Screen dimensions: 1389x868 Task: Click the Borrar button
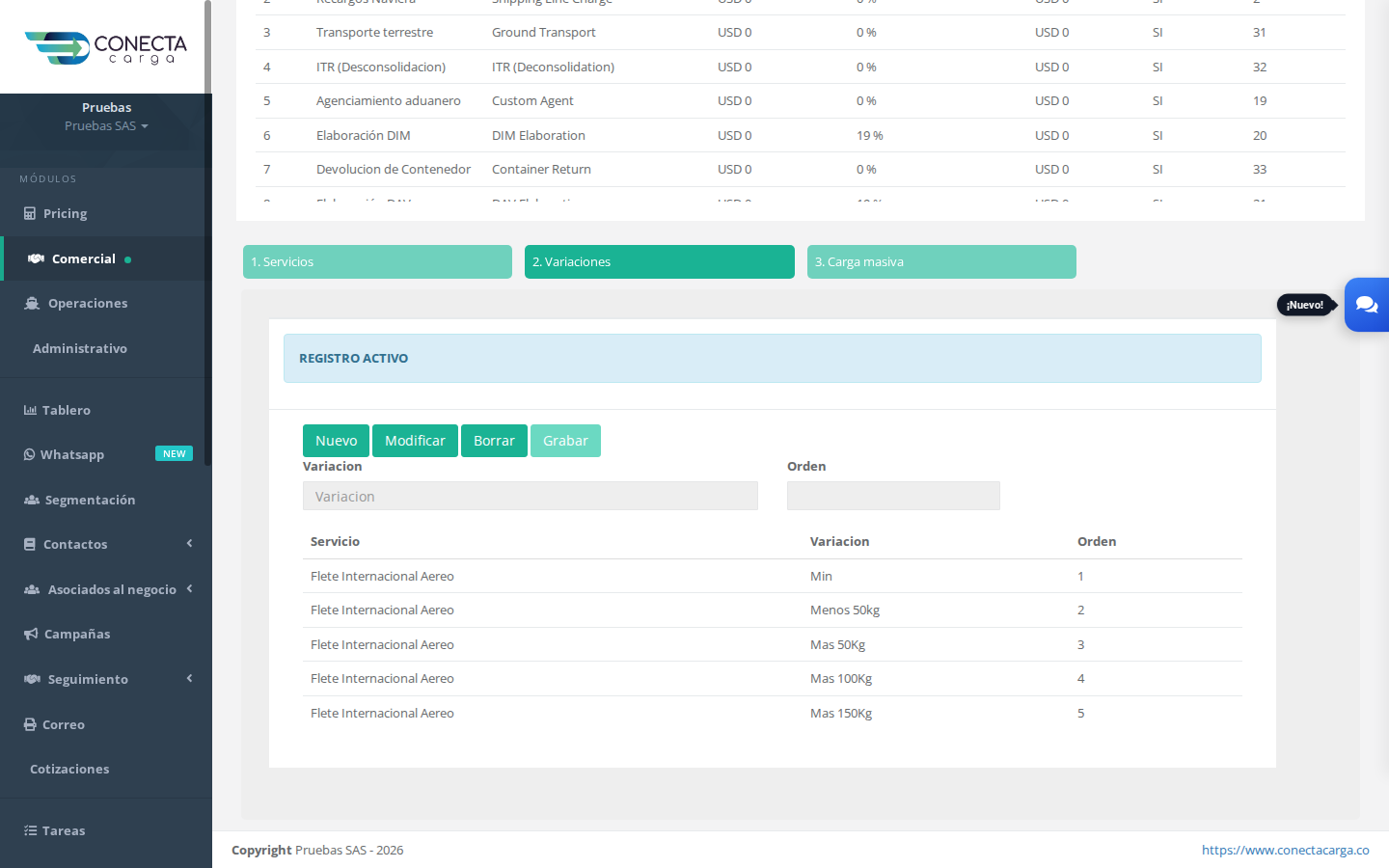(494, 441)
